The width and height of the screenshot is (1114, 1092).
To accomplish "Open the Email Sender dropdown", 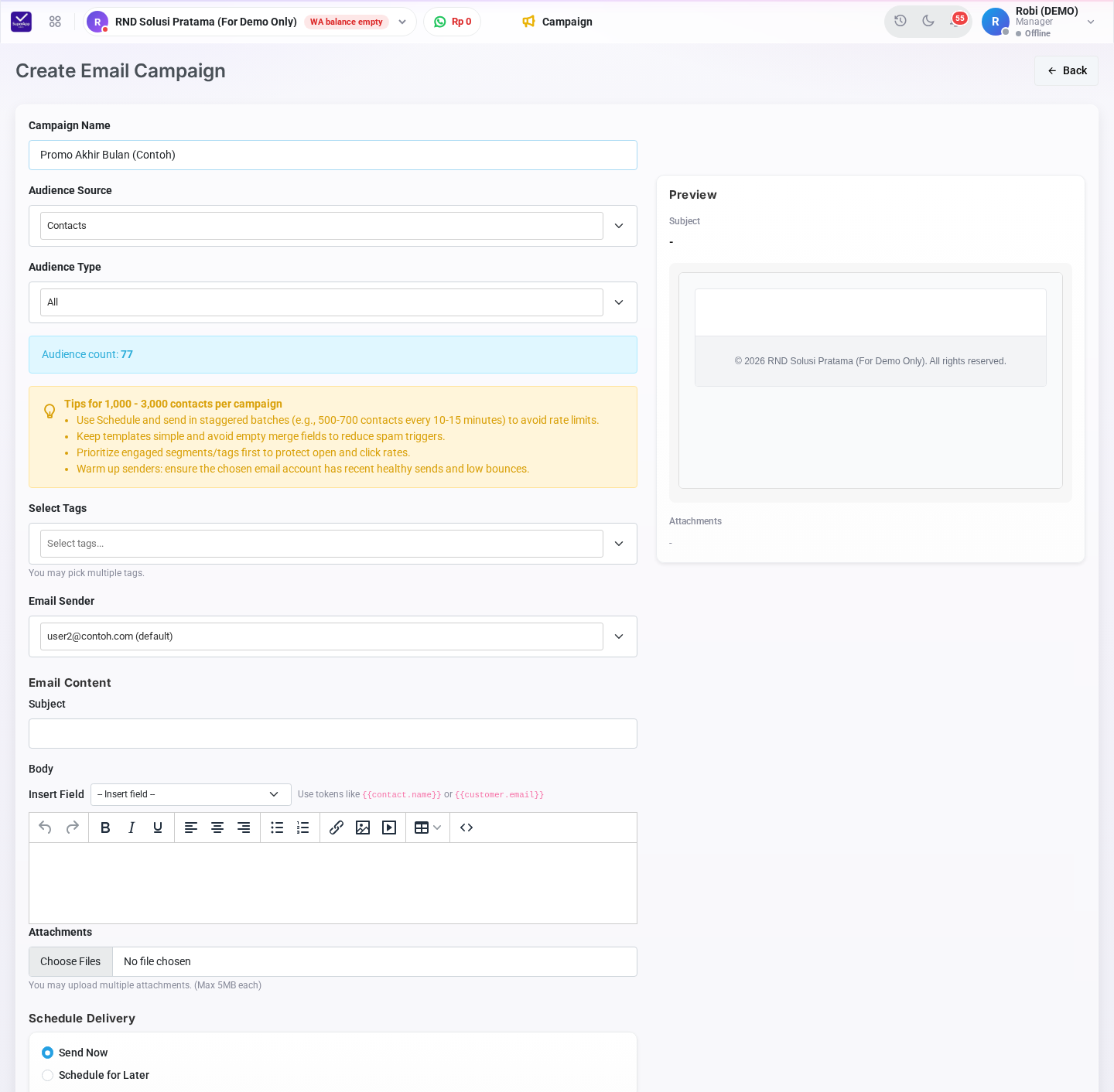I will 333,636.
